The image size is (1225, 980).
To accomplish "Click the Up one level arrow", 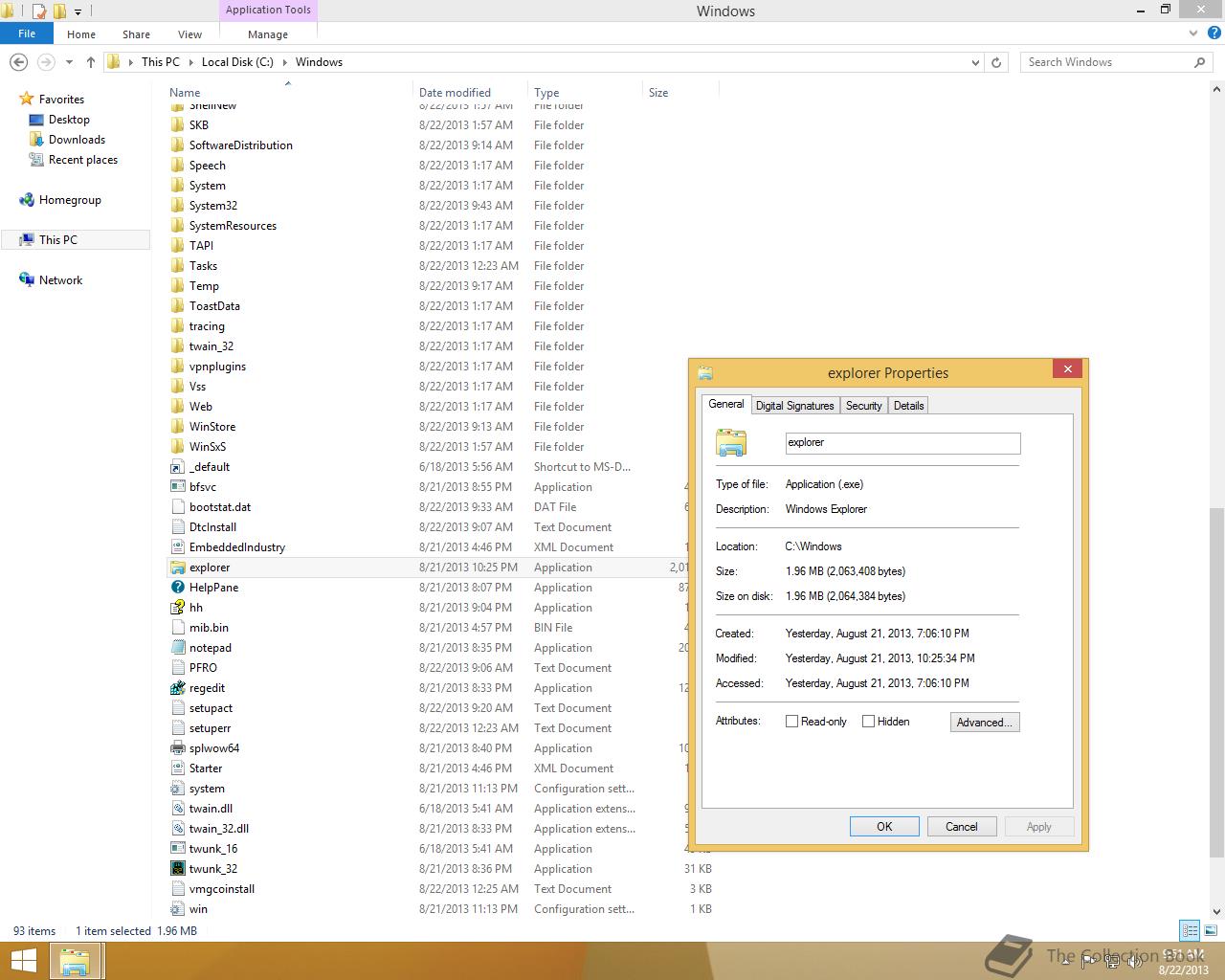I will 91,62.
